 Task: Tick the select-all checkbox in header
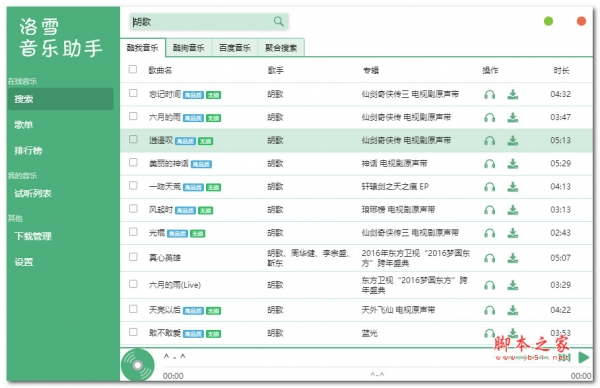pos(133,69)
